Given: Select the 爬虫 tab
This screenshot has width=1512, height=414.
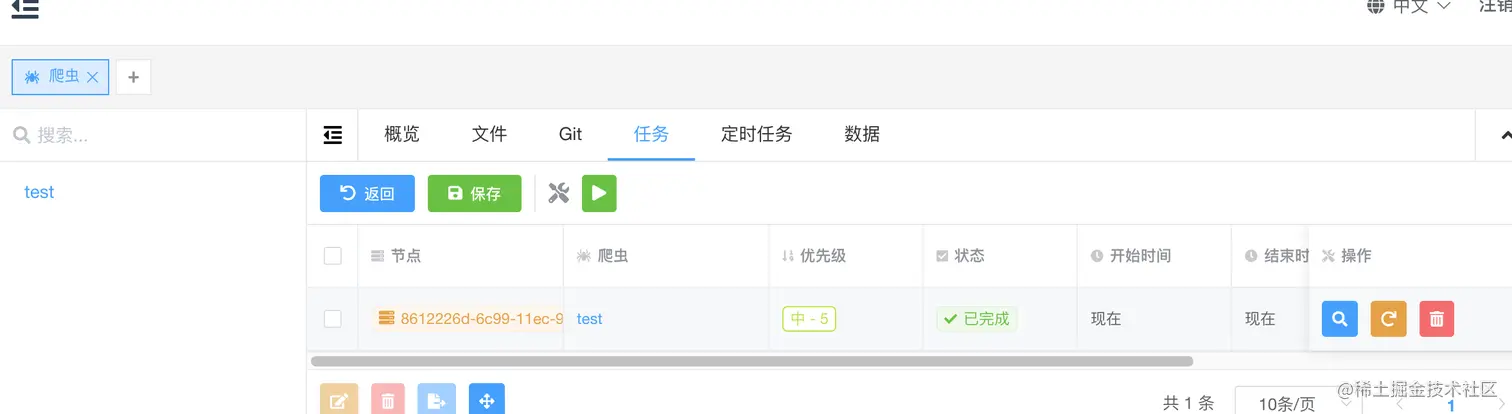Looking at the screenshot, I should pos(60,77).
